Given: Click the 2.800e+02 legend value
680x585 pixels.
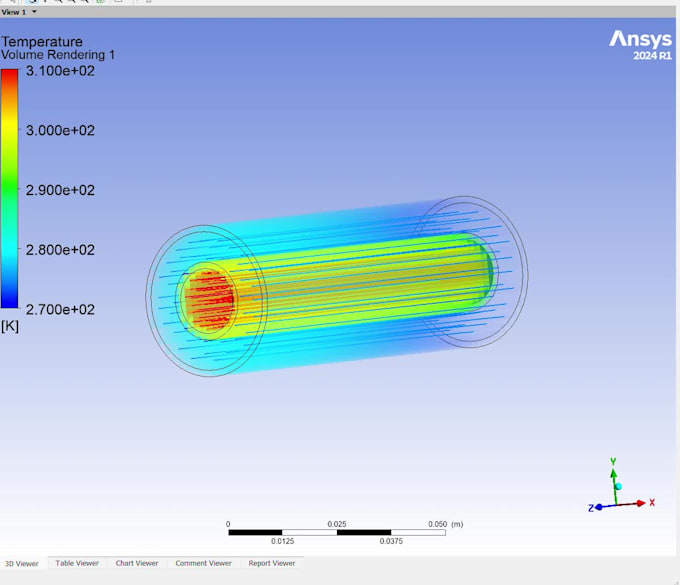Looking at the screenshot, I should click(x=60, y=250).
